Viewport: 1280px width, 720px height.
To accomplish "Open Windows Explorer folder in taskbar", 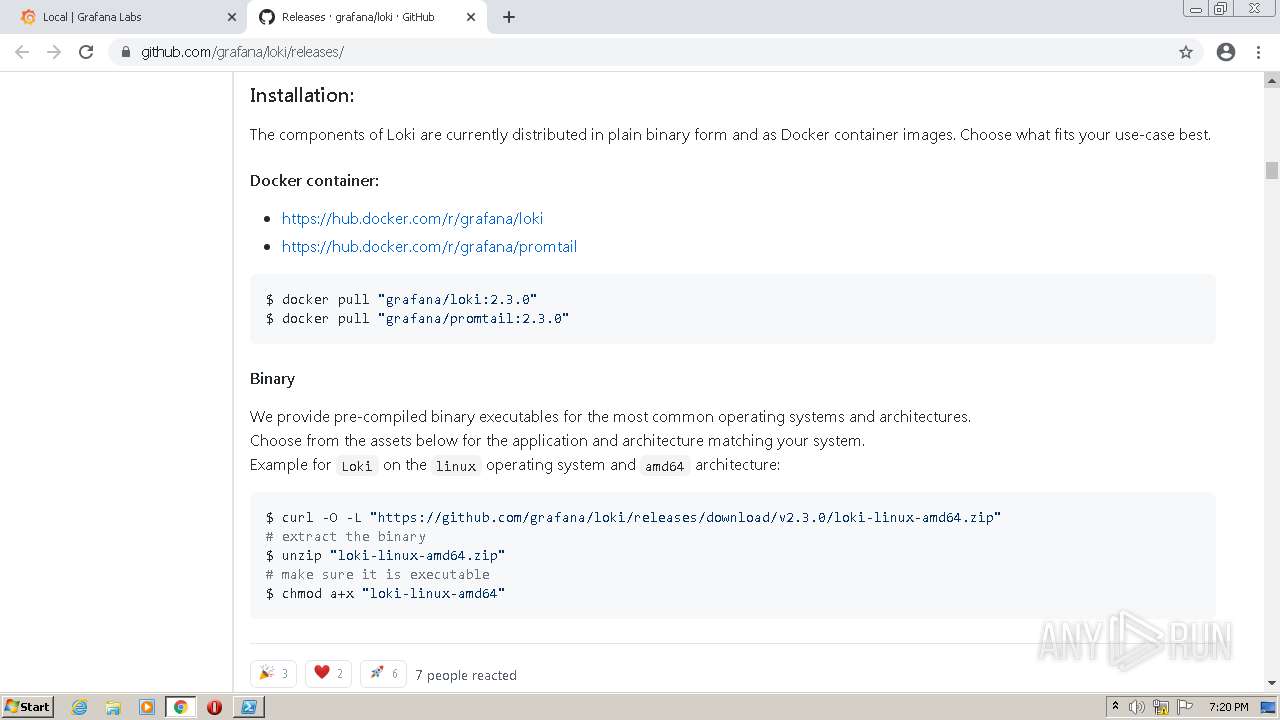I will (x=113, y=707).
